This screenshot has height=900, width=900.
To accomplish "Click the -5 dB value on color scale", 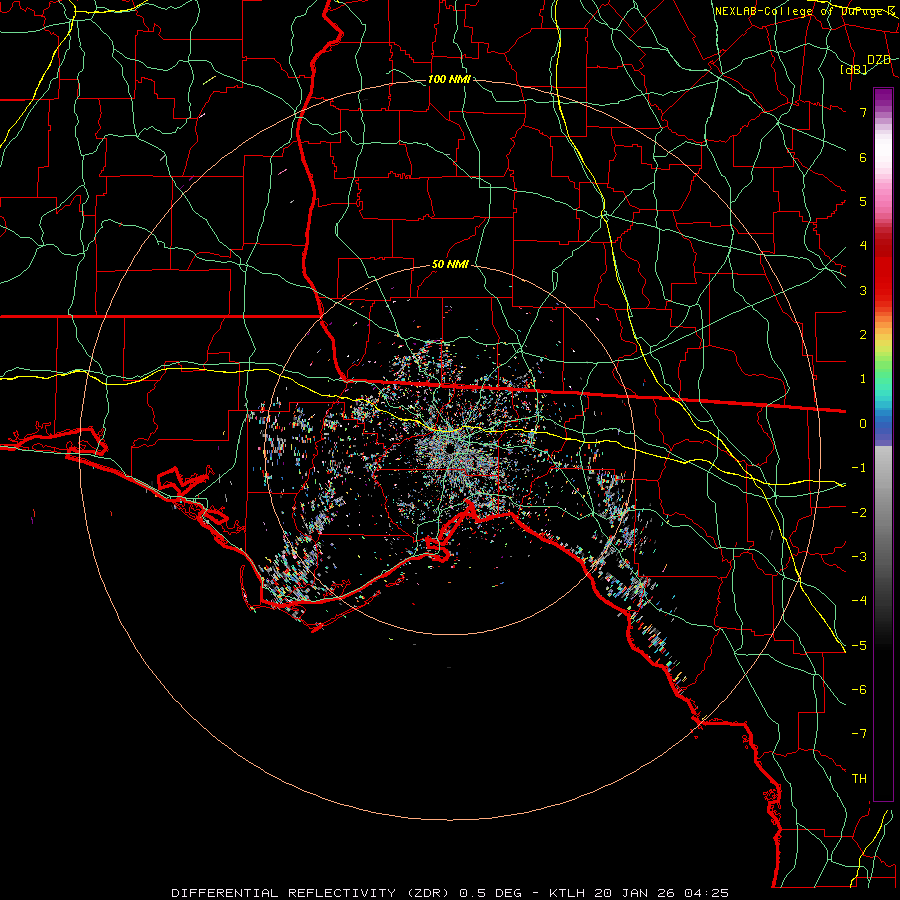I will [x=859, y=646].
